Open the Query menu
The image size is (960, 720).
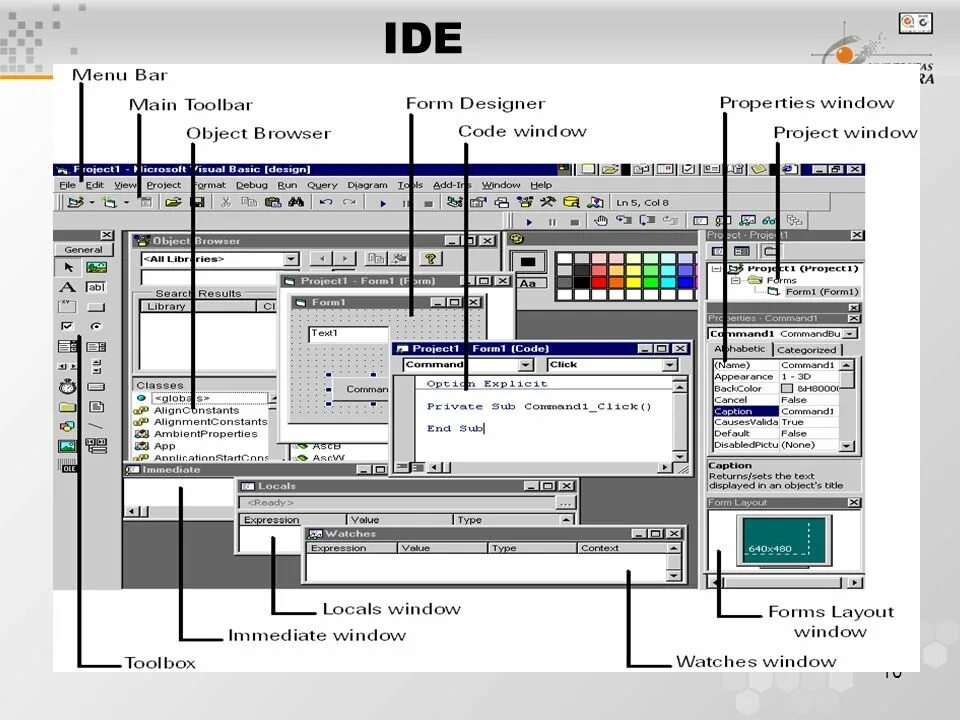coord(322,185)
